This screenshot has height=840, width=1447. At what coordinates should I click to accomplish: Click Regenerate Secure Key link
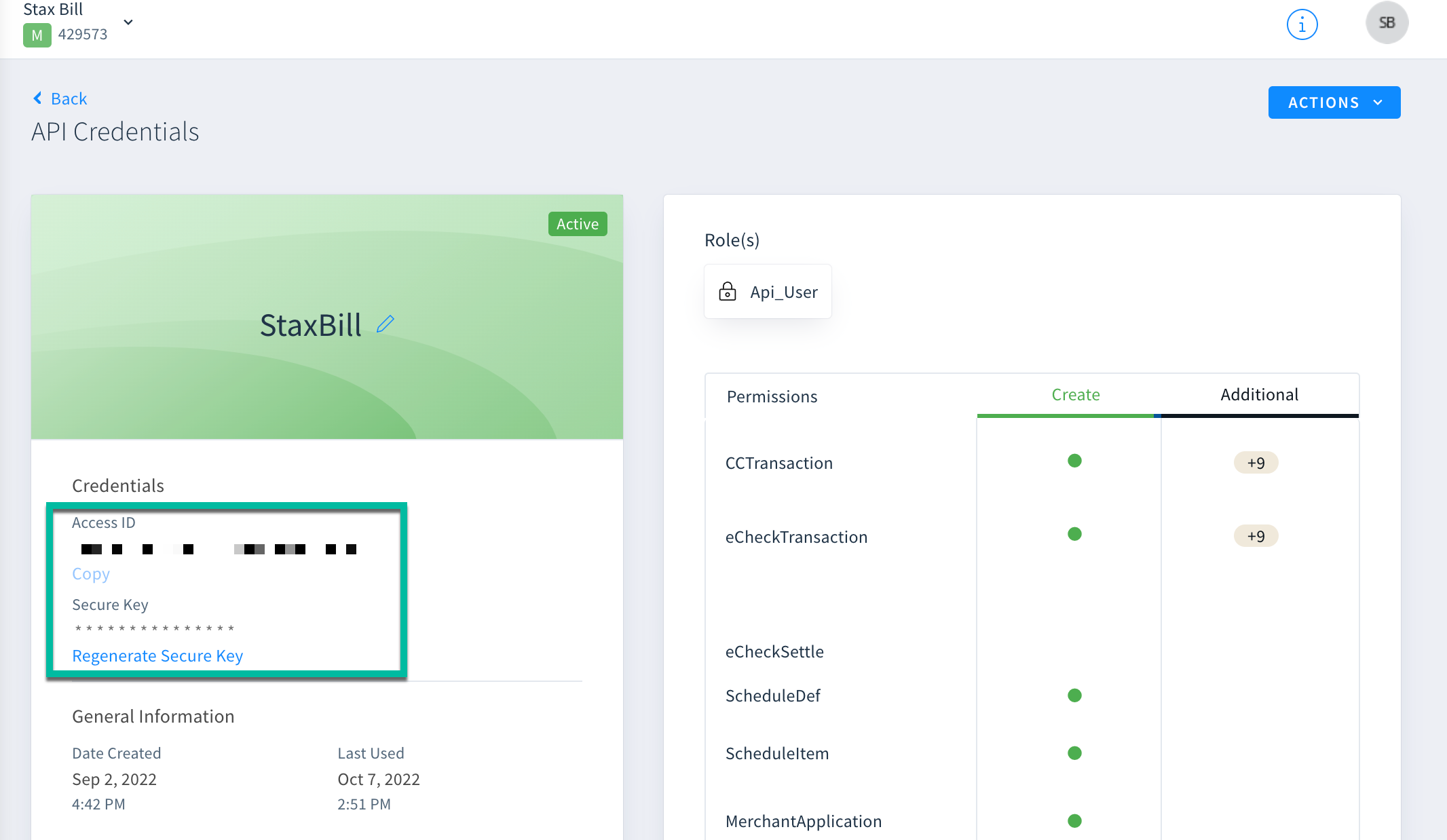tap(157, 656)
